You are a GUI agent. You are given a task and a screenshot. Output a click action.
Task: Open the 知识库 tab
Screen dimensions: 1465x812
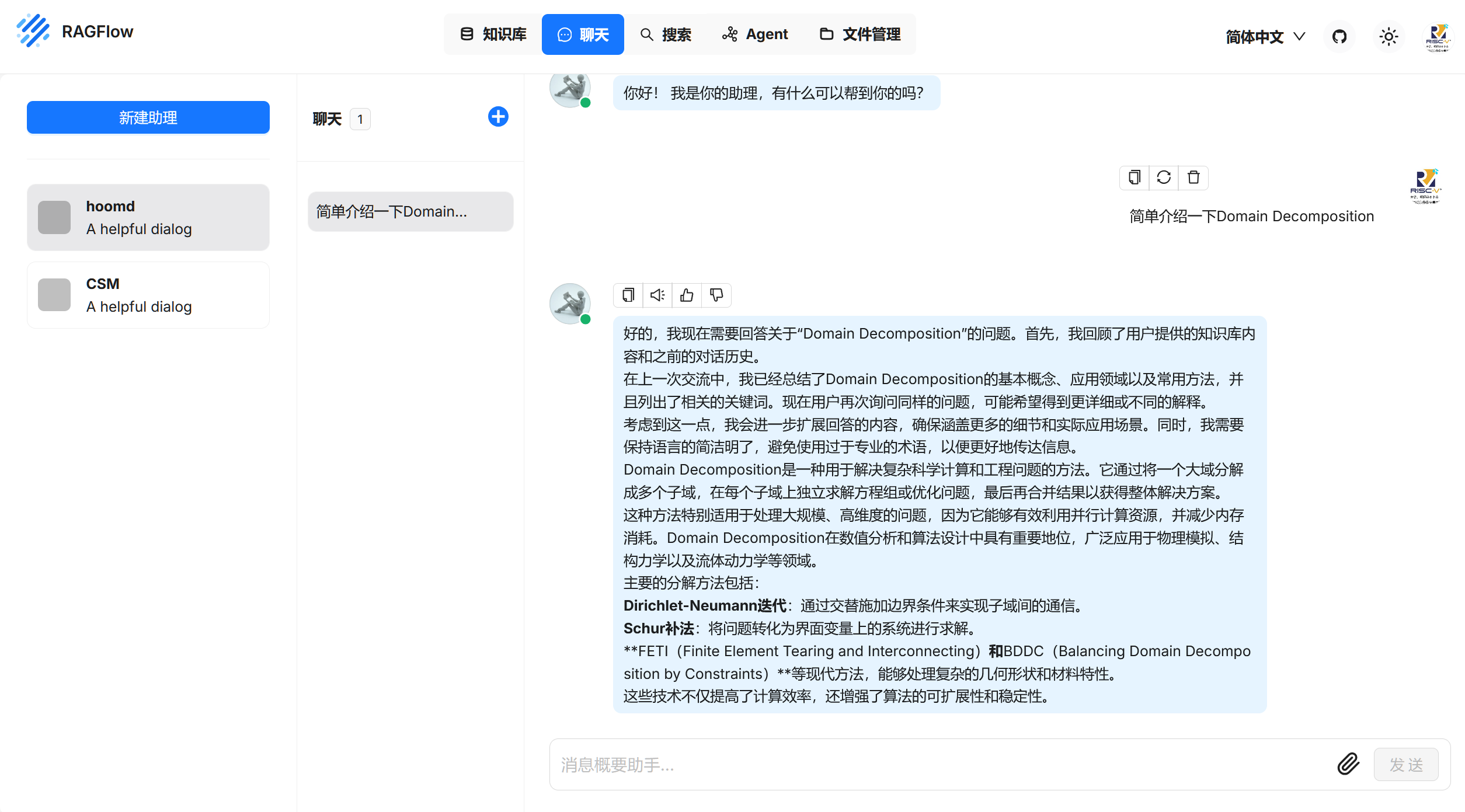pos(493,34)
